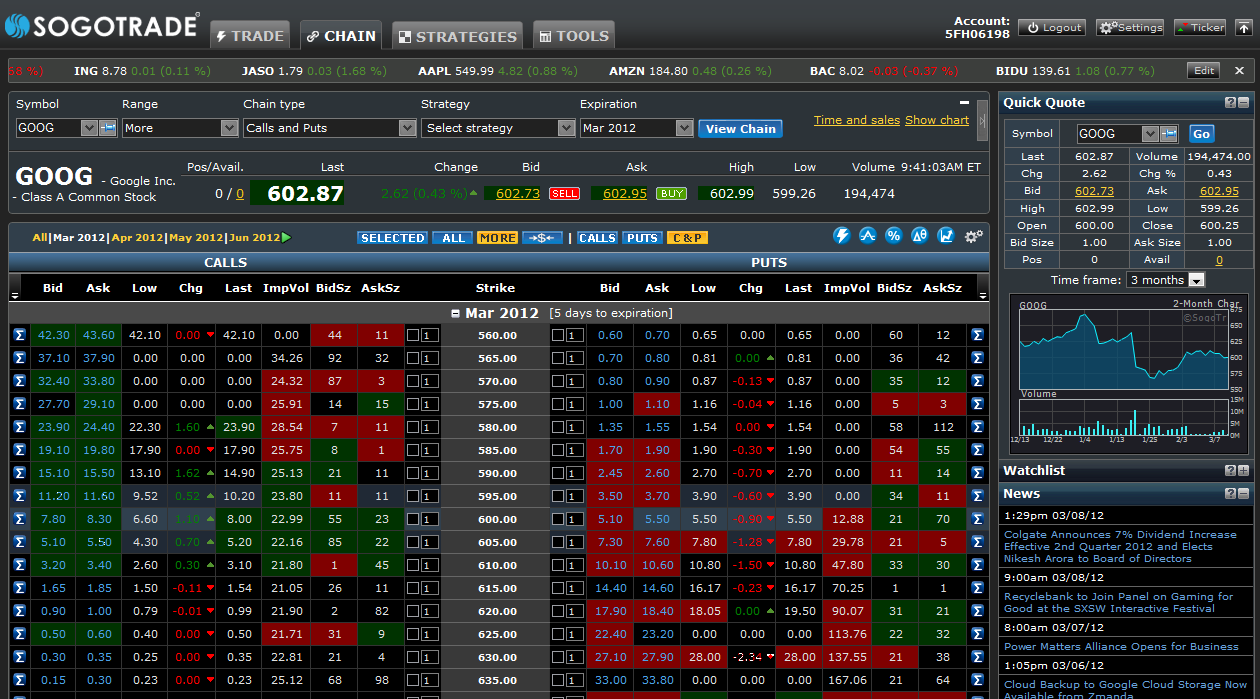Click the Quick Quote Go button
This screenshot has height=699, width=1260.
[1201, 134]
